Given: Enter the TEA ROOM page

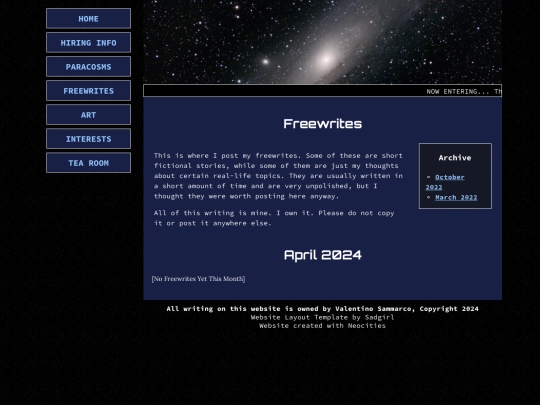Looking at the screenshot, I should point(89,163).
